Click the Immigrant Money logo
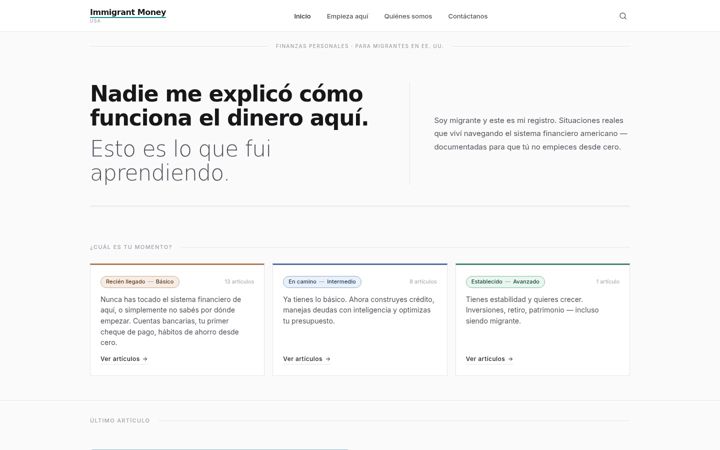This screenshot has height=450, width=720. pyautogui.click(x=128, y=12)
